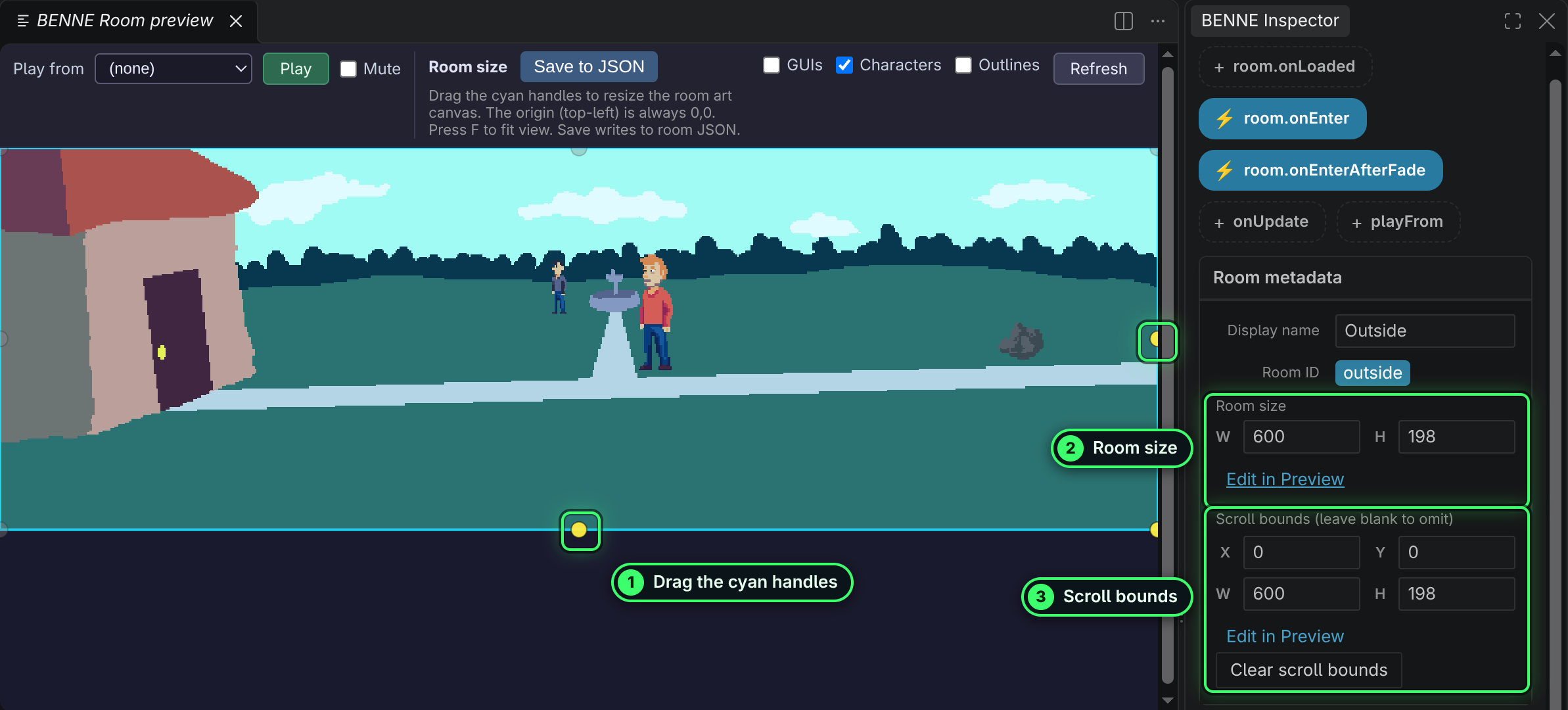This screenshot has width=1568, height=710.
Task: Click Clear scroll bounds button
Action: [x=1308, y=670]
